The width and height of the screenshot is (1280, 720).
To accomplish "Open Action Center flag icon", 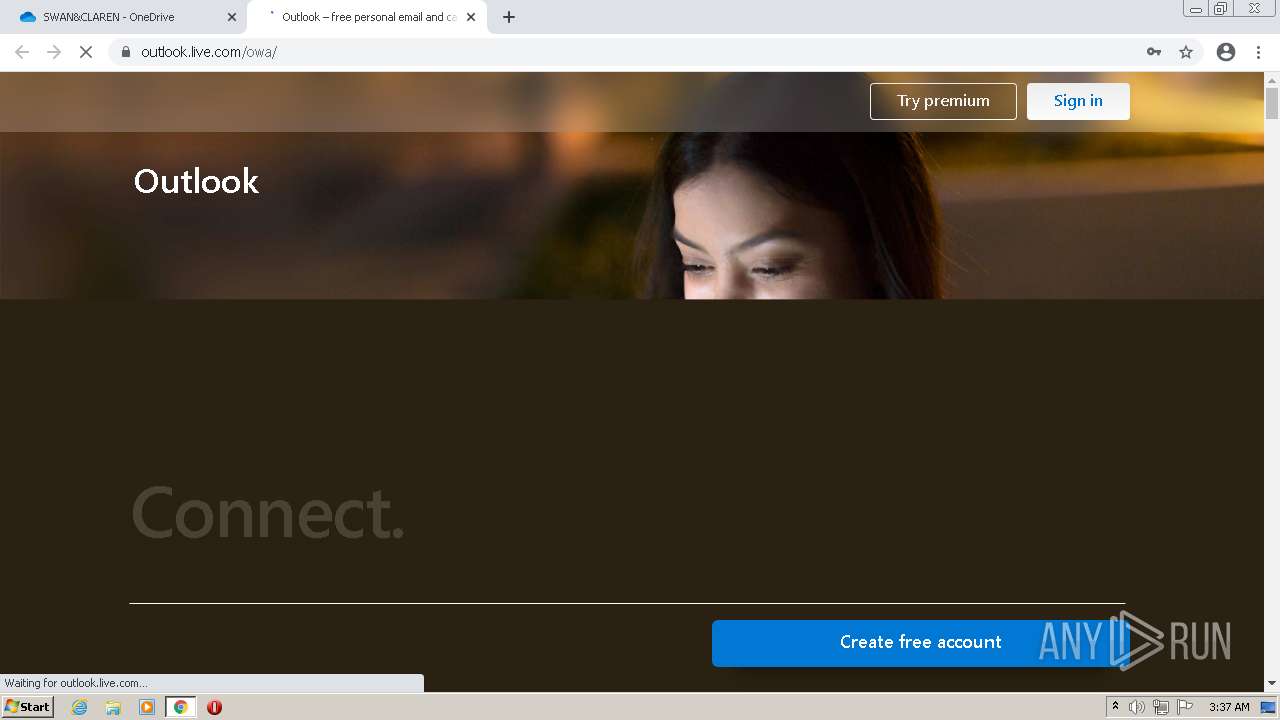I will [x=1184, y=707].
